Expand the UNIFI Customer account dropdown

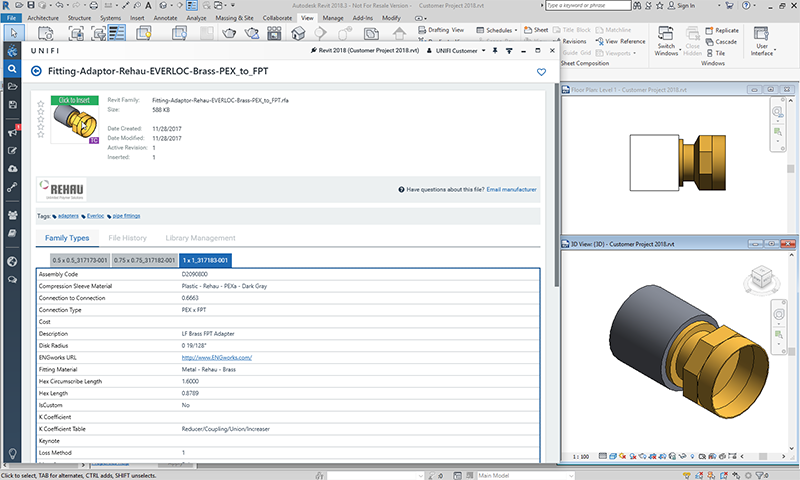pyautogui.click(x=483, y=50)
